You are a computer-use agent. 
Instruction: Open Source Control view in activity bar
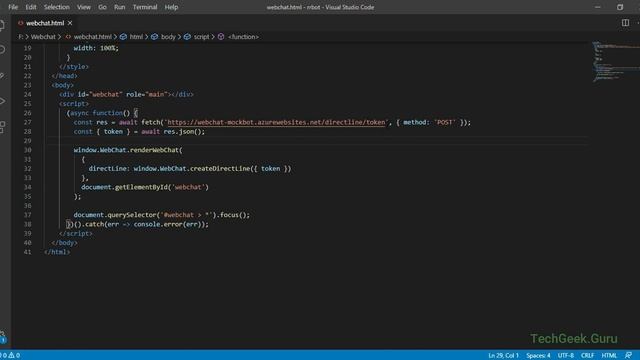(2, 76)
